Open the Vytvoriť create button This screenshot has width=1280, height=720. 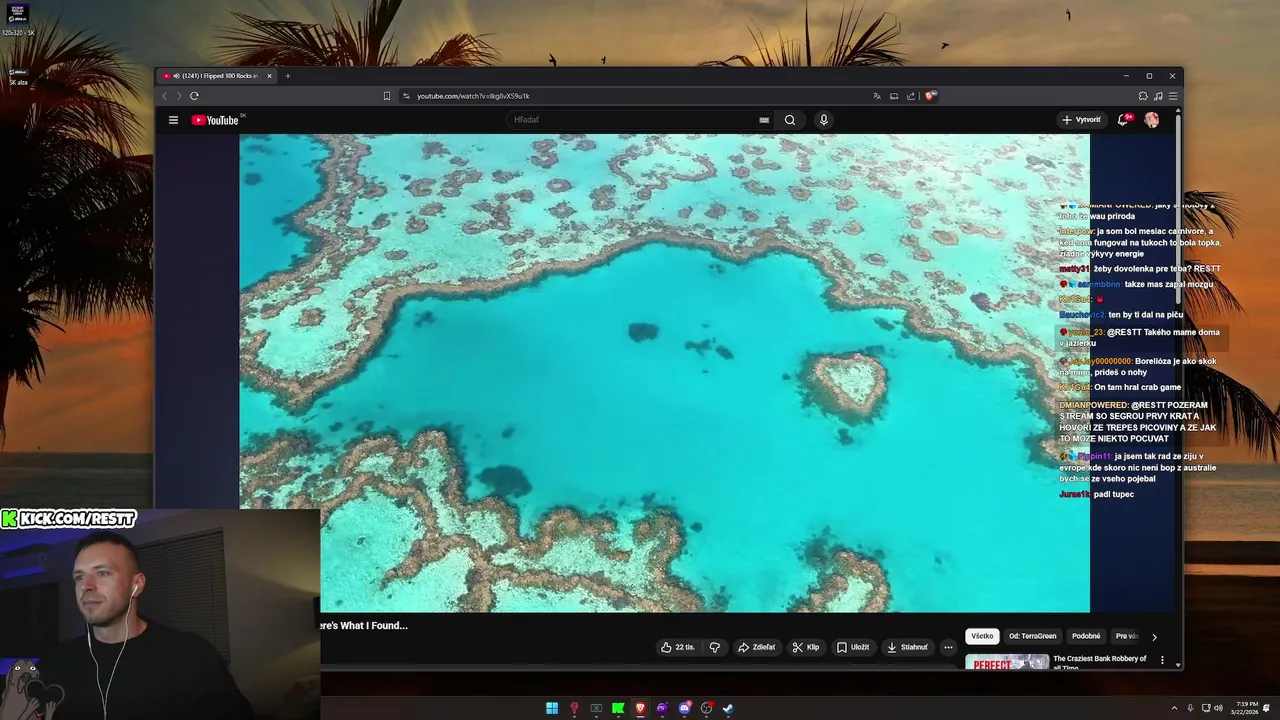pos(1081,120)
